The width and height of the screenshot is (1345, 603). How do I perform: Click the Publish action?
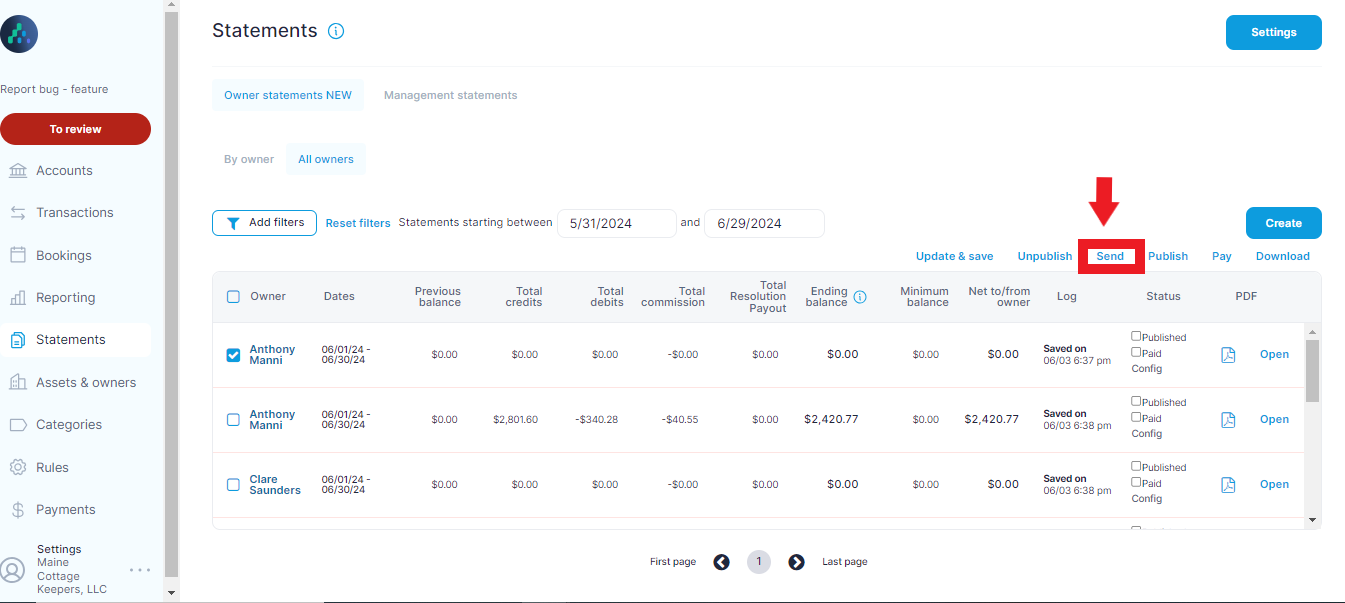(x=1168, y=257)
